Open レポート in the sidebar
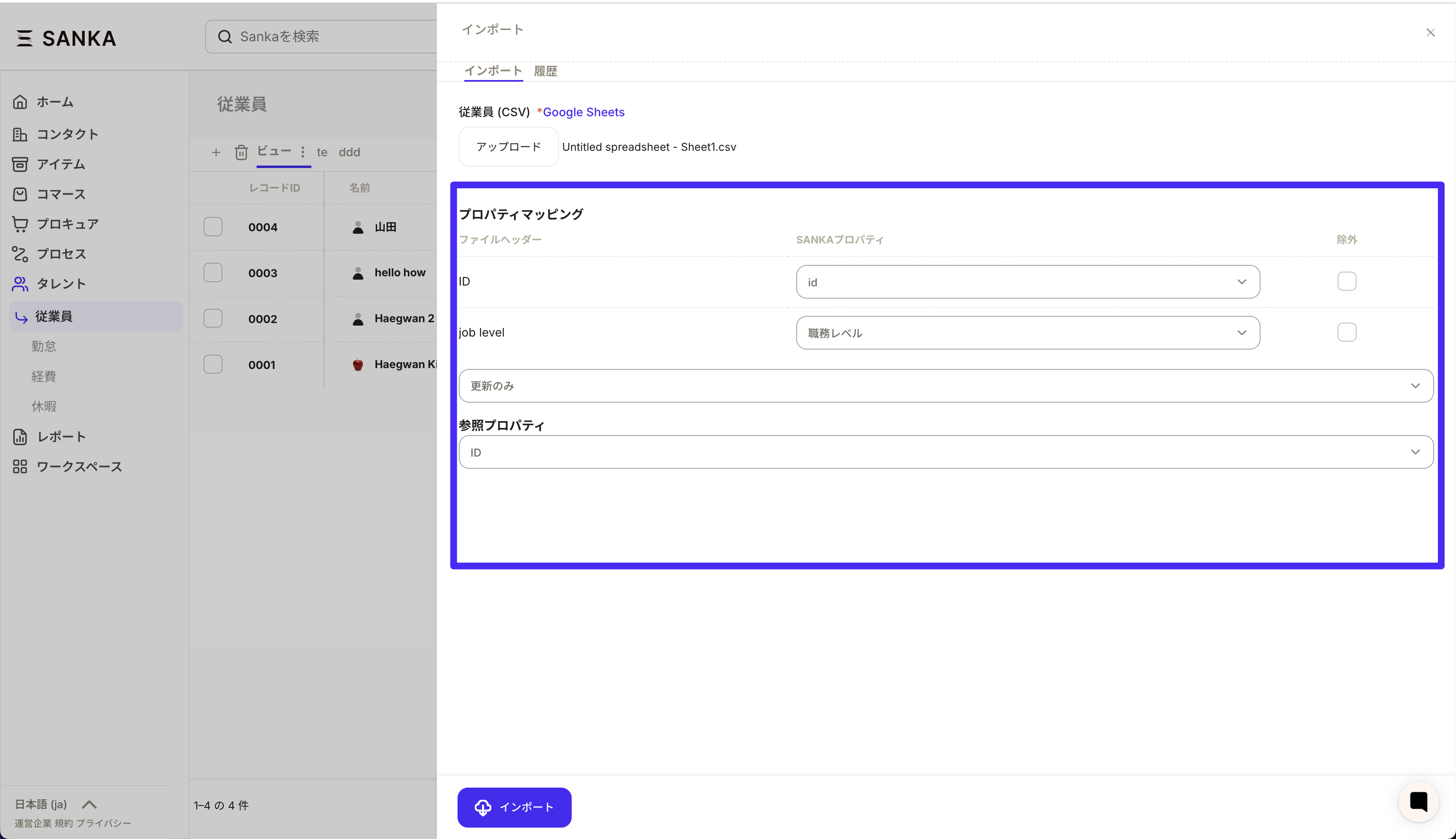1456x839 pixels. [x=61, y=437]
